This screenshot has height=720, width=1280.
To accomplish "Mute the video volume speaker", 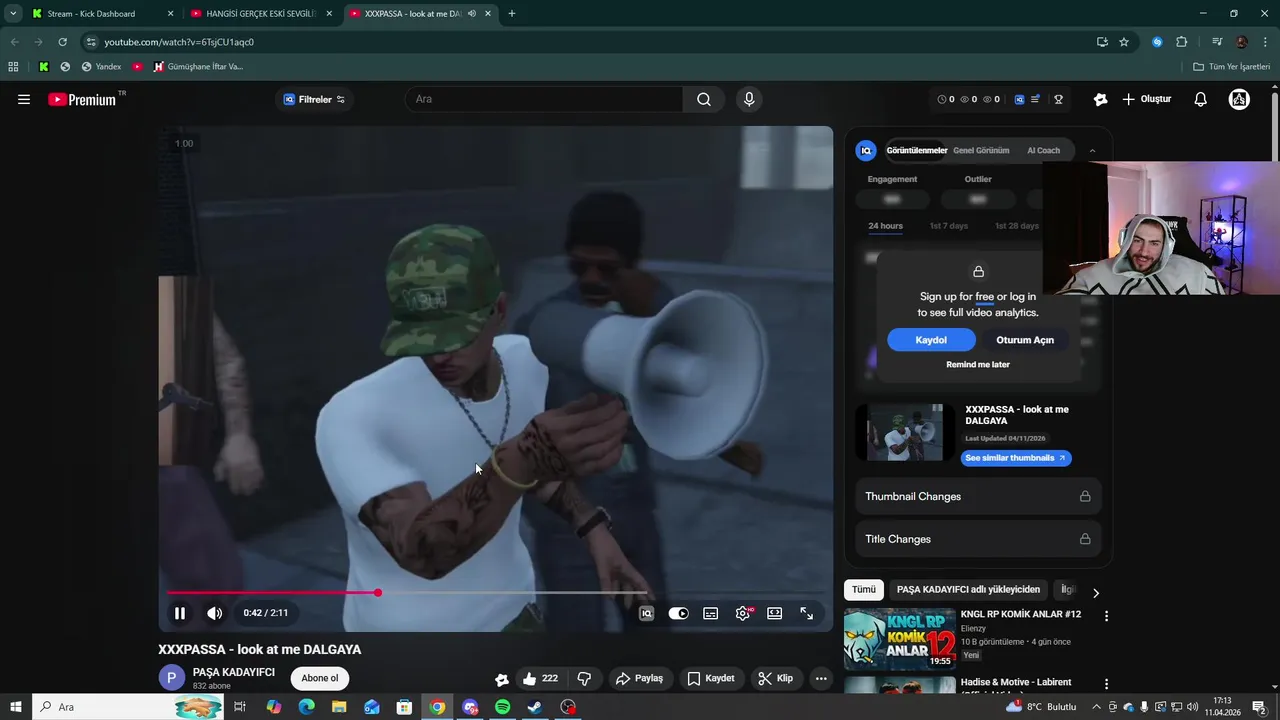I will point(214,613).
